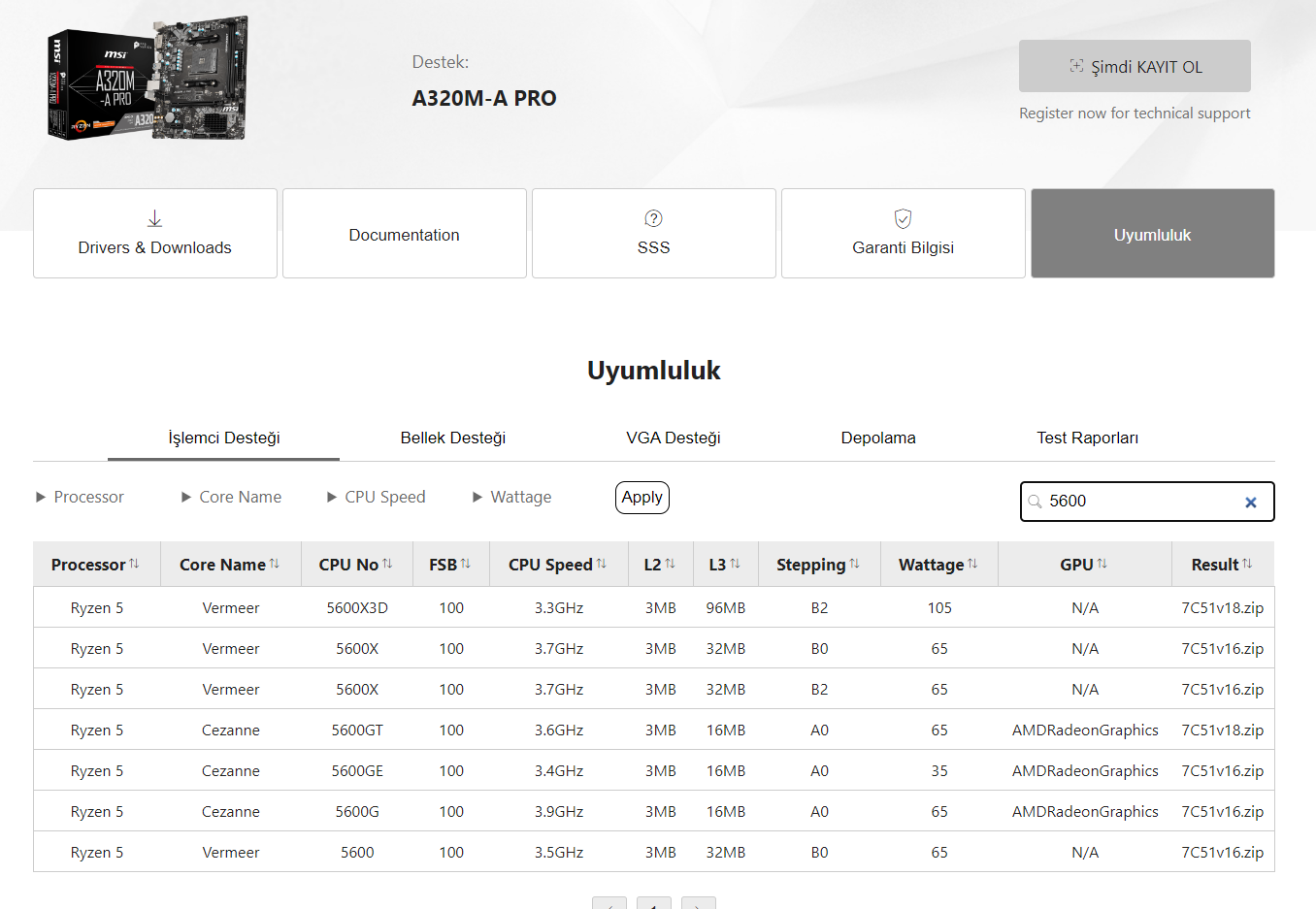This screenshot has width=1316, height=909.
Task: Expand the CPU Speed filter
Action: [x=376, y=497]
